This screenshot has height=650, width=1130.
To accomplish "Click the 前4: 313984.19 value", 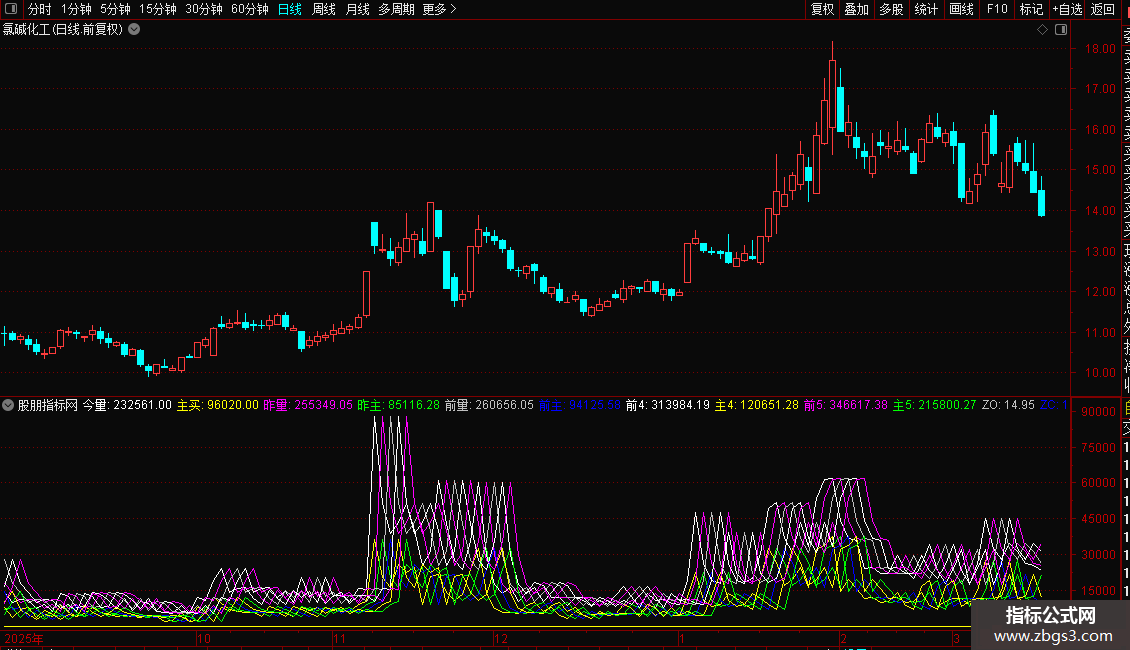I will point(667,405).
